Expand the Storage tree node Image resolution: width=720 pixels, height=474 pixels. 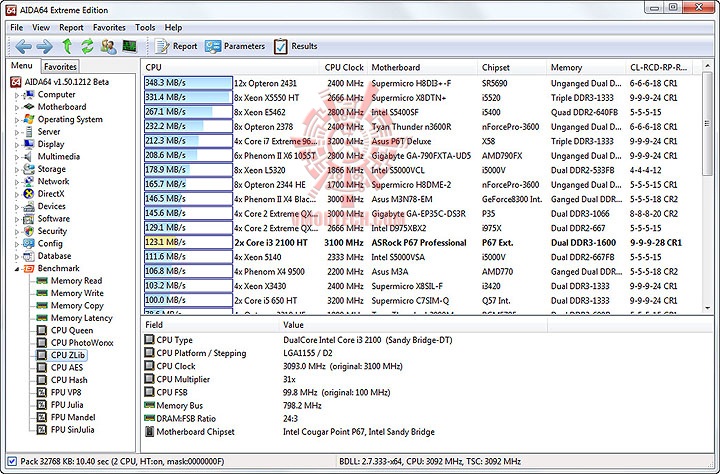[17, 169]
